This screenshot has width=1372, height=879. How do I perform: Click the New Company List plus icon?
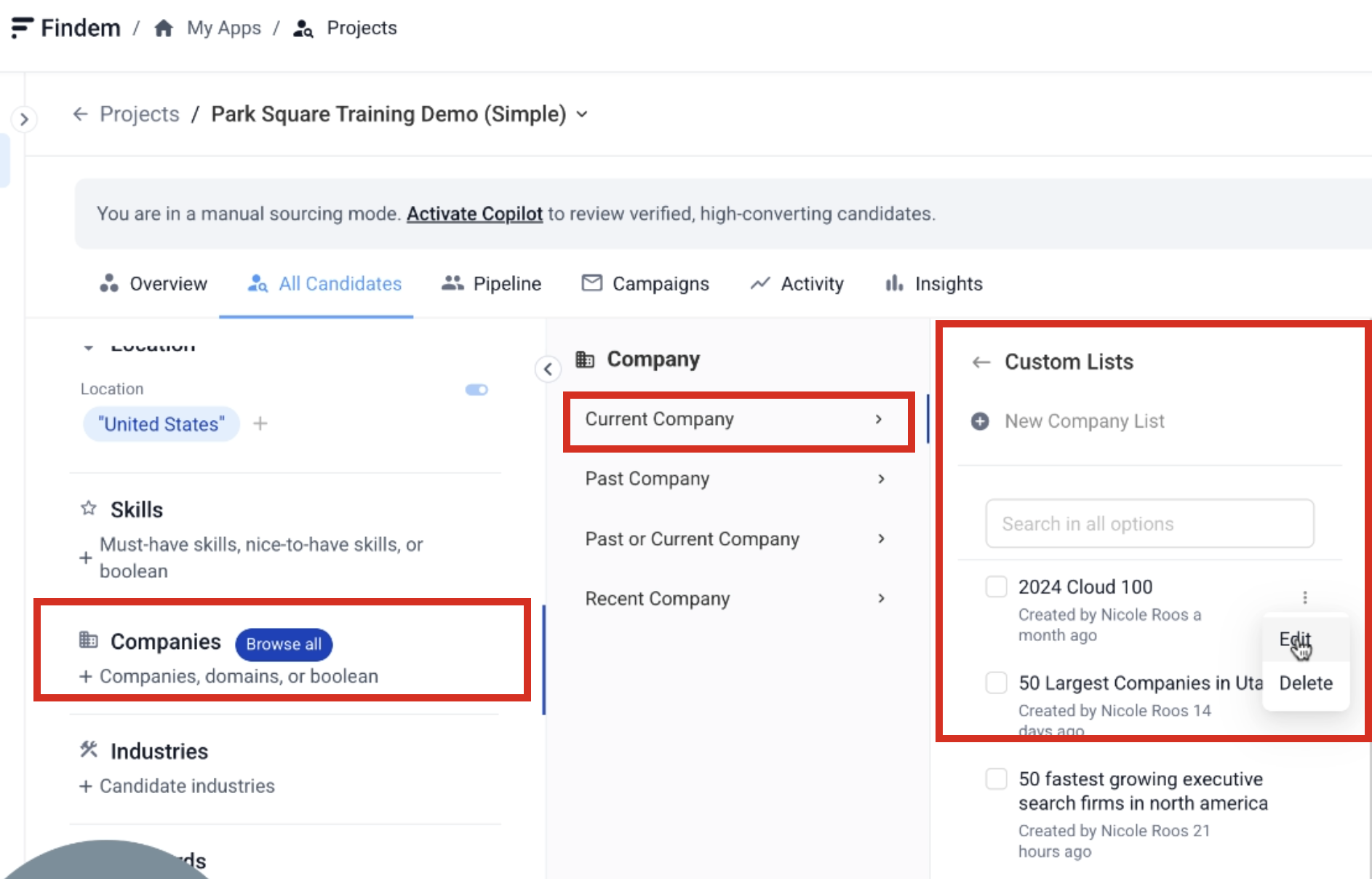(980, 421)
